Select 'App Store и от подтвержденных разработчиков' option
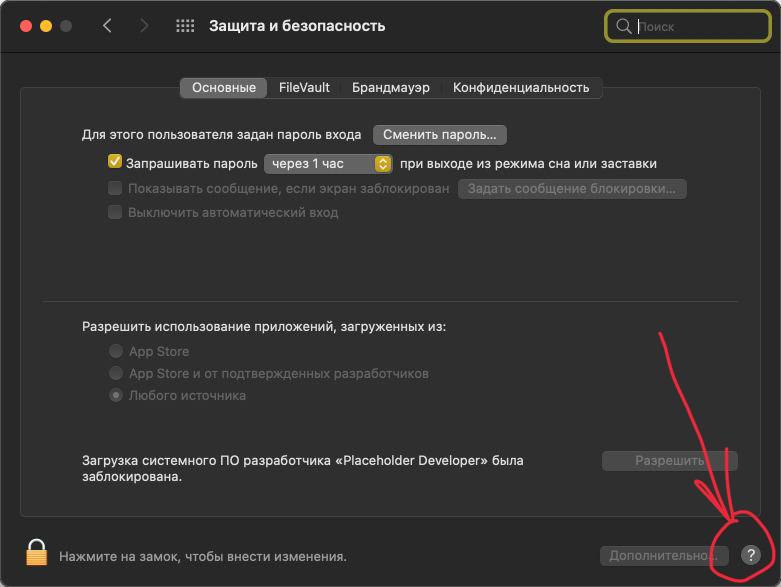Viewport: 781px width, 587px height. (x=116, y=373)
